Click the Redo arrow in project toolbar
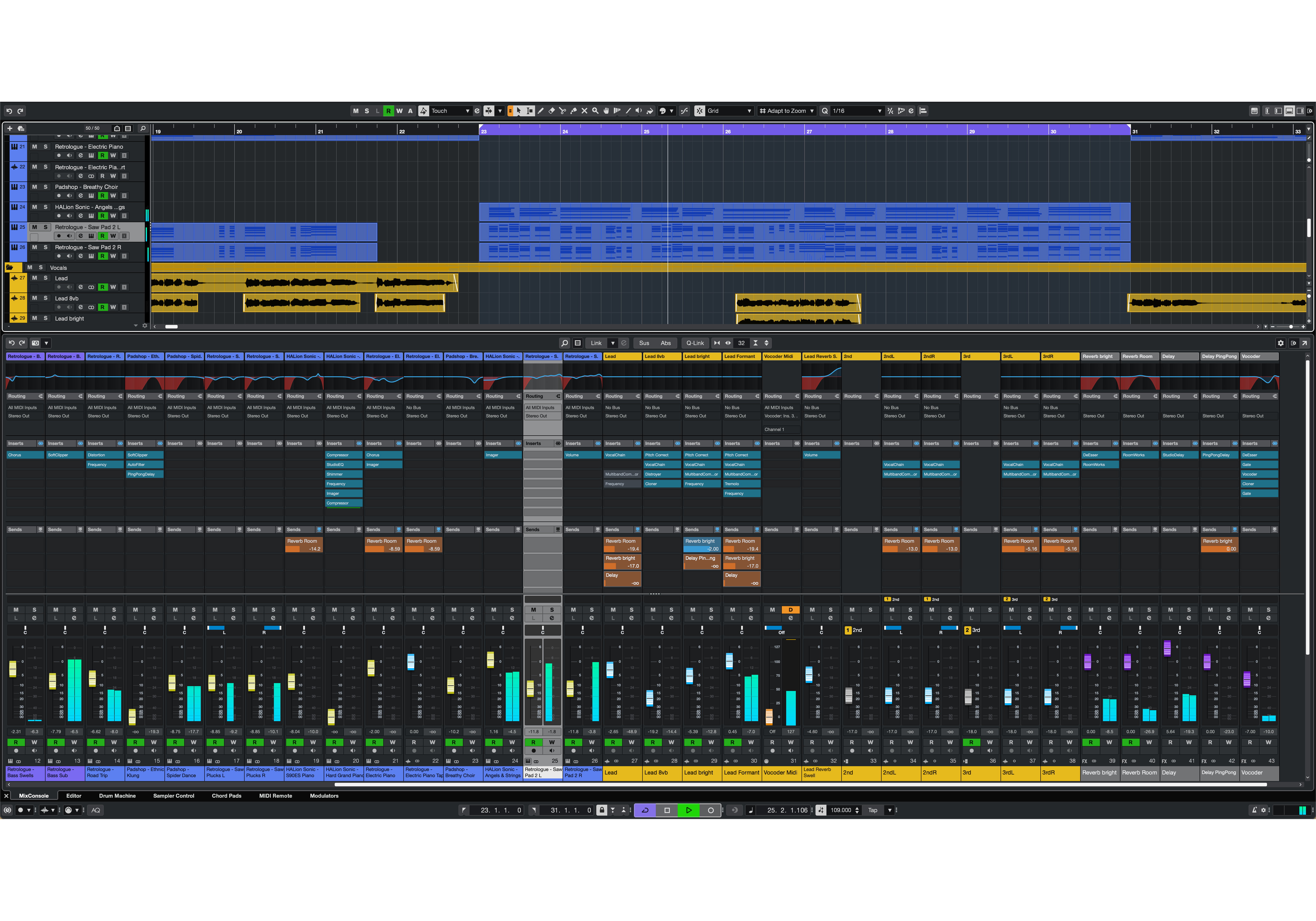1316x921 pixels. pyautogui.click(x=21, y=111)
